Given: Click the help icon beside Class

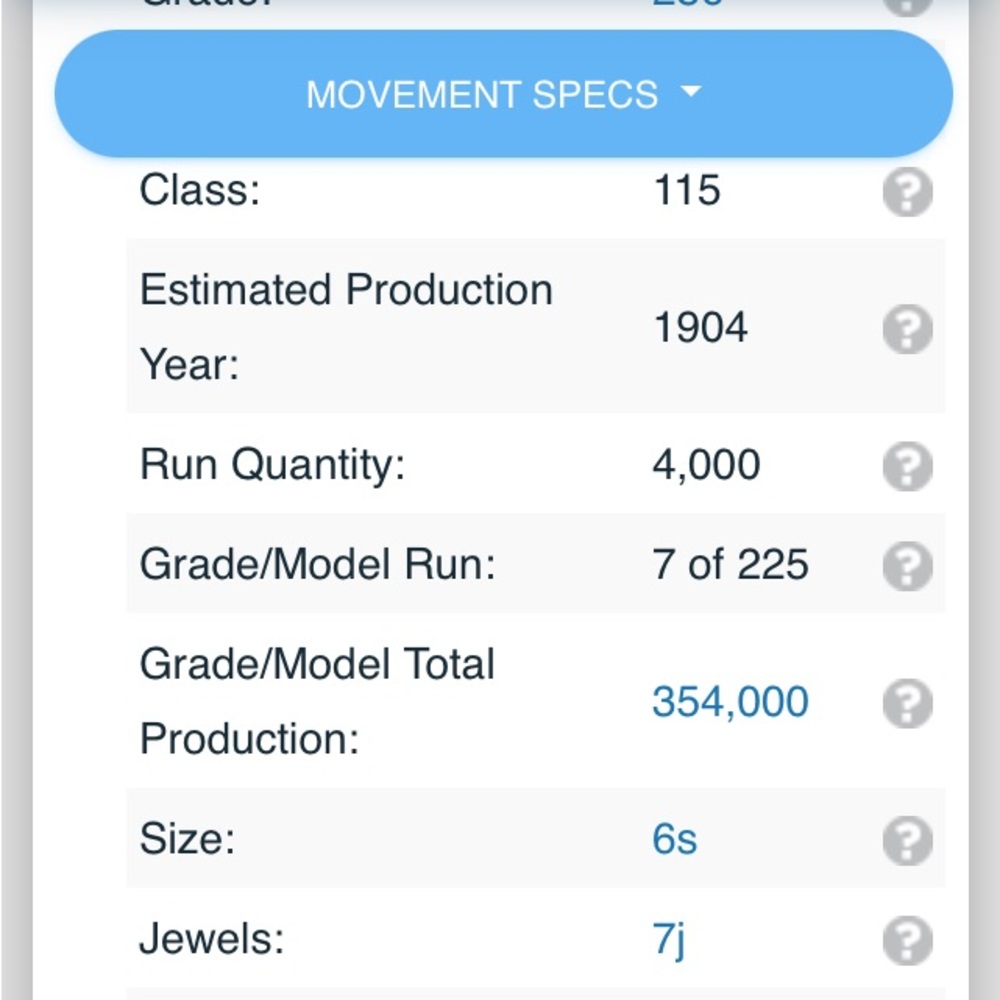Looking at the screenshot, I should [907, 192].
